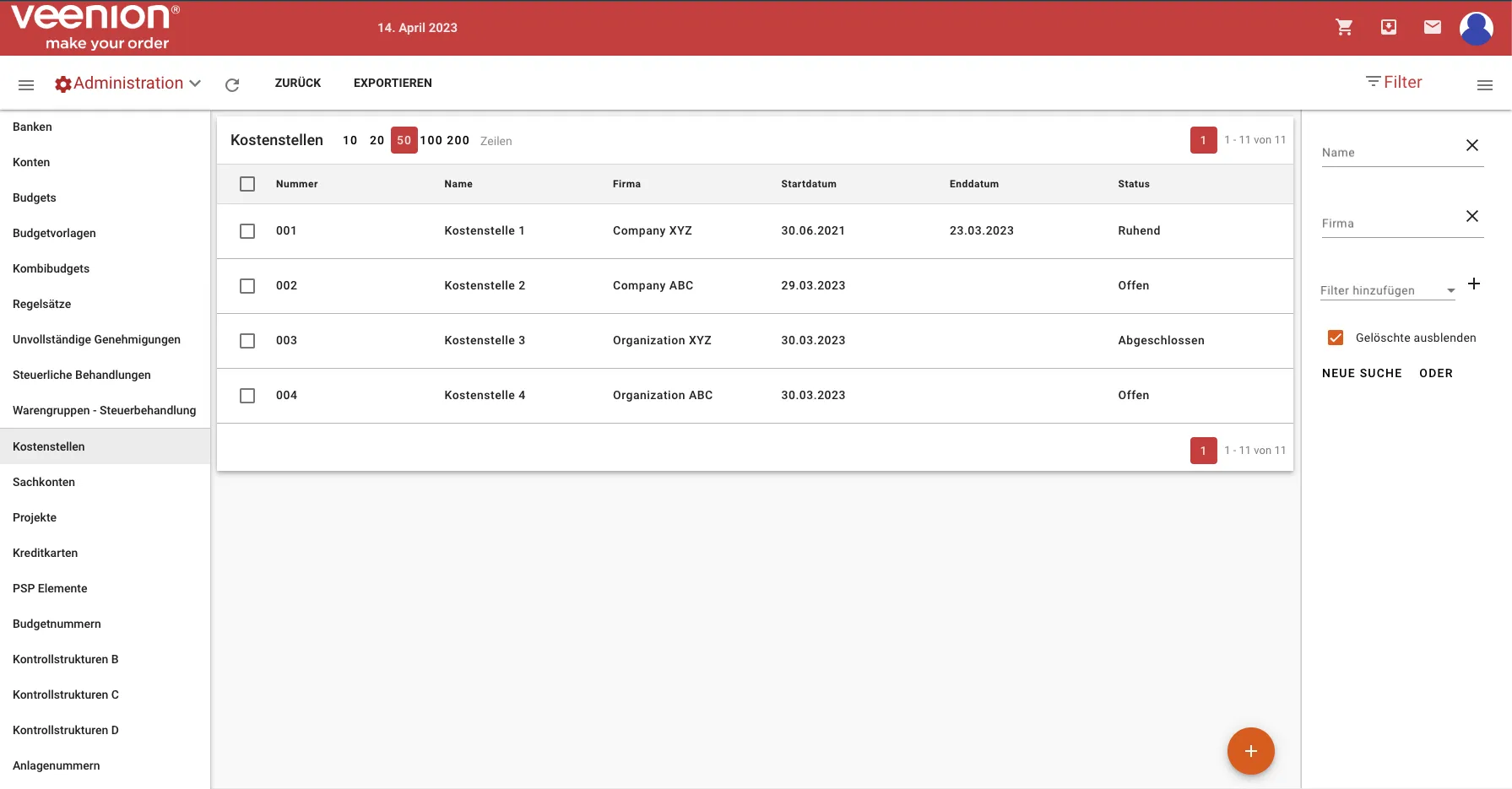Open the user profile avatar
This screenshot has height=789, width=1512.
coord(1476,29)
